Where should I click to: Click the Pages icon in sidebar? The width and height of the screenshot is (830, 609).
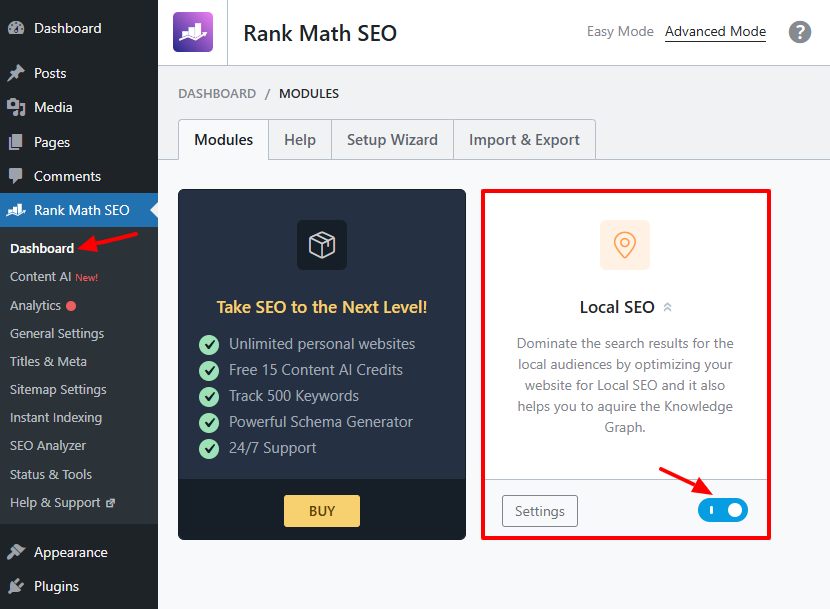(16, 142)
